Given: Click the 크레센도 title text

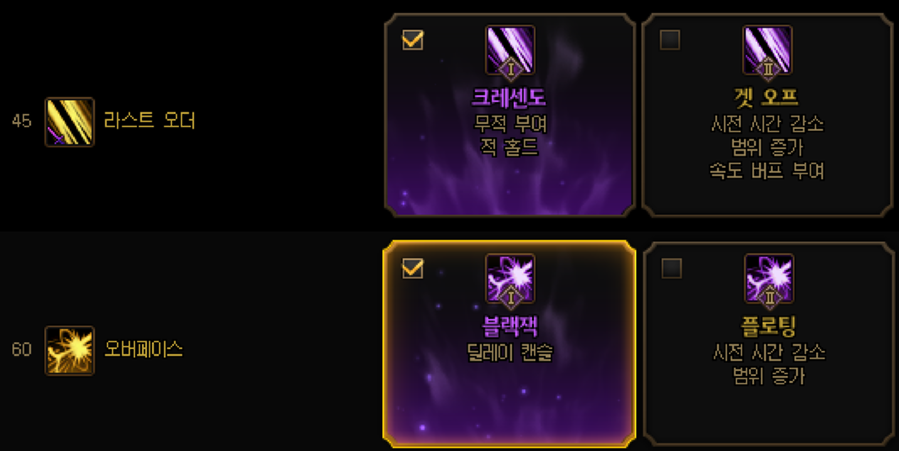Looking at the screenshot, I should pyautogui.click(x=509, y=97).
